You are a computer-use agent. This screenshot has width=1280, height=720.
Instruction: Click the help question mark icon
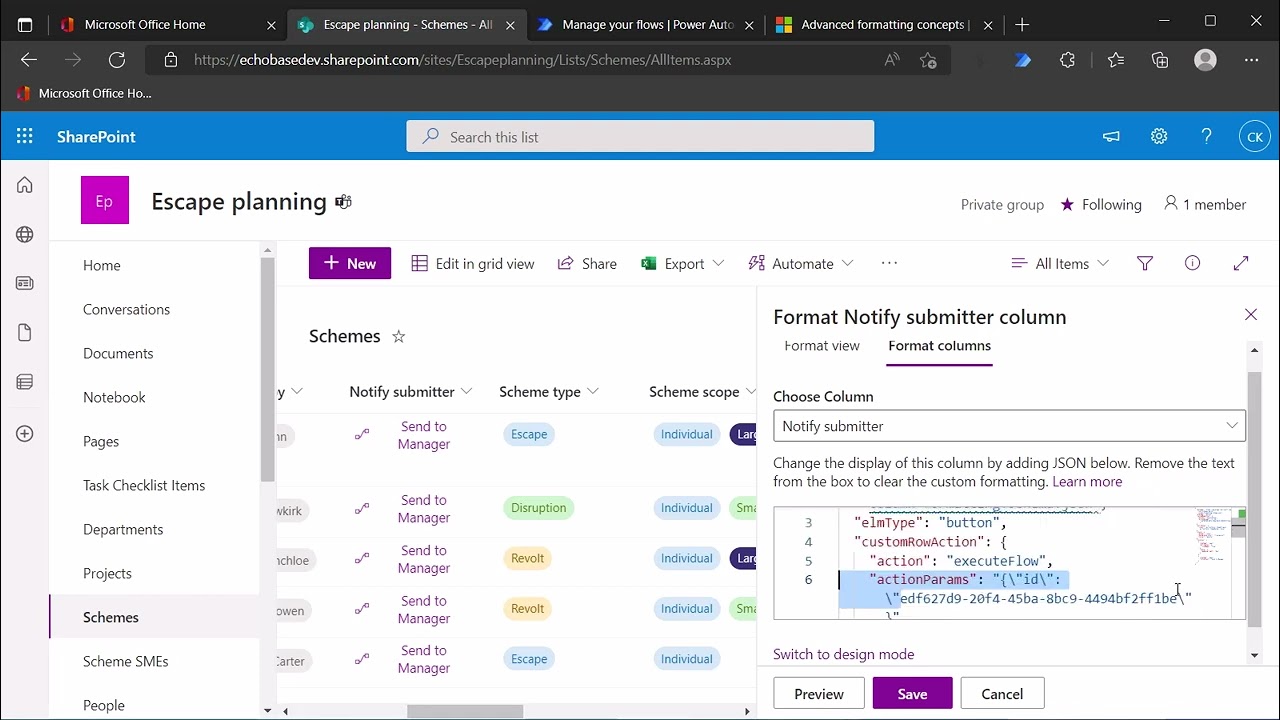point(1206,137)
